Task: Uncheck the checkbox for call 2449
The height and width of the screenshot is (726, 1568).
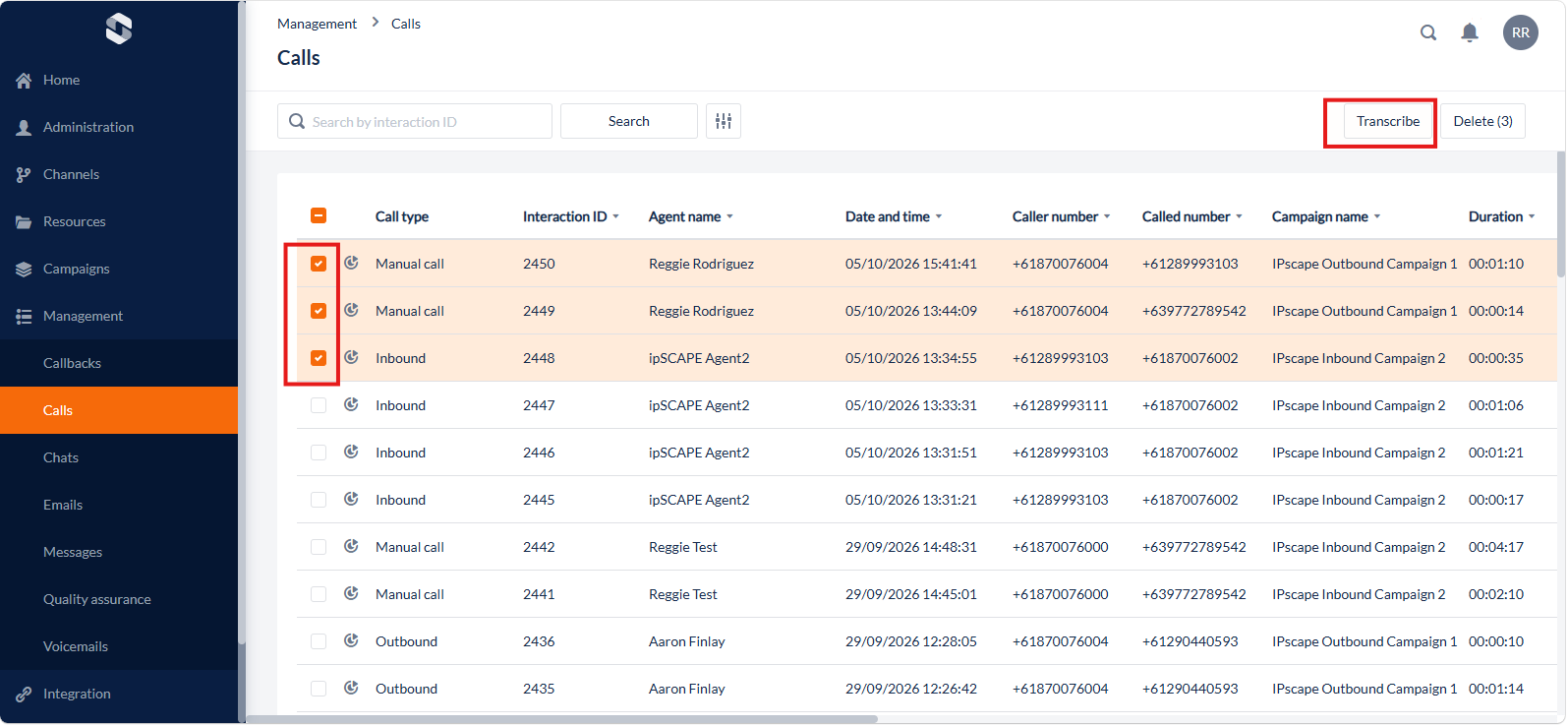Action: (319, 311)
